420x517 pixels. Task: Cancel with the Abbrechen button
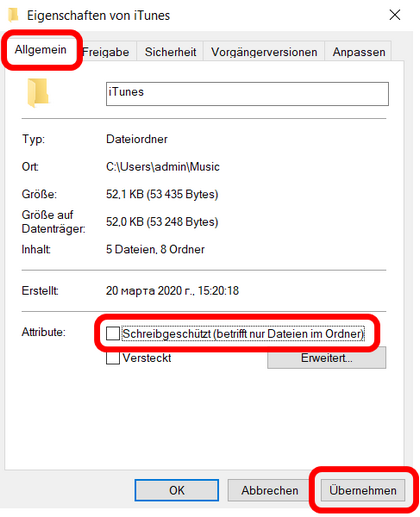coord(270,490)
